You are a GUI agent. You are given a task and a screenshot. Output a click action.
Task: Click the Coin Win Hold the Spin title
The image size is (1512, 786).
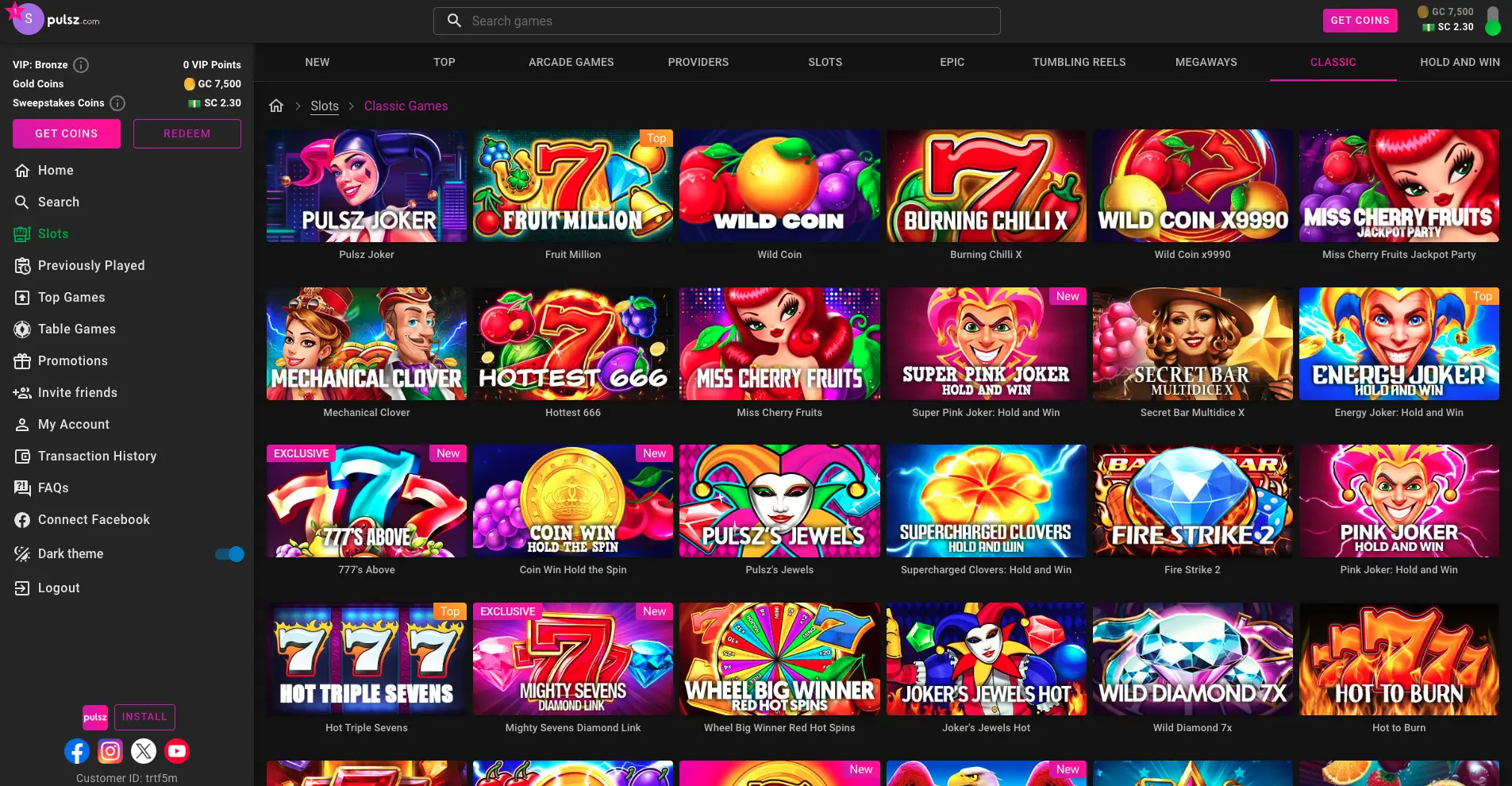[573, 570]
